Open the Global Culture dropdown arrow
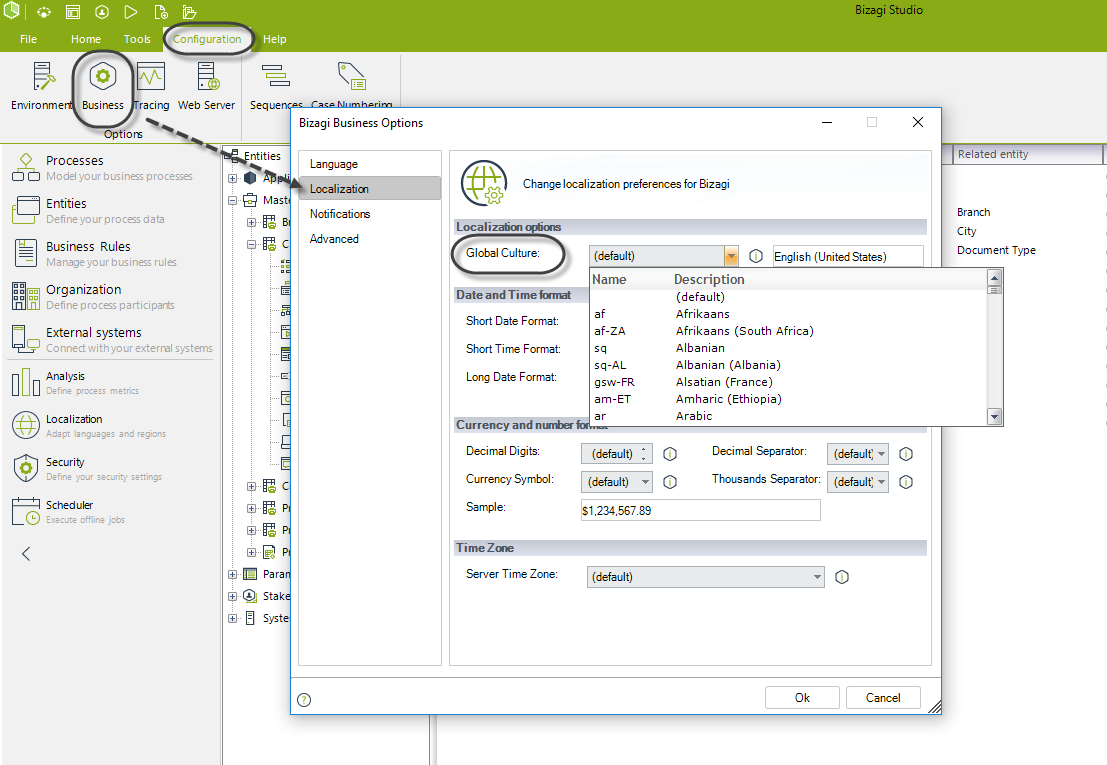The height and width of the screenshot is (765, 1107). [x=731, y=256]
